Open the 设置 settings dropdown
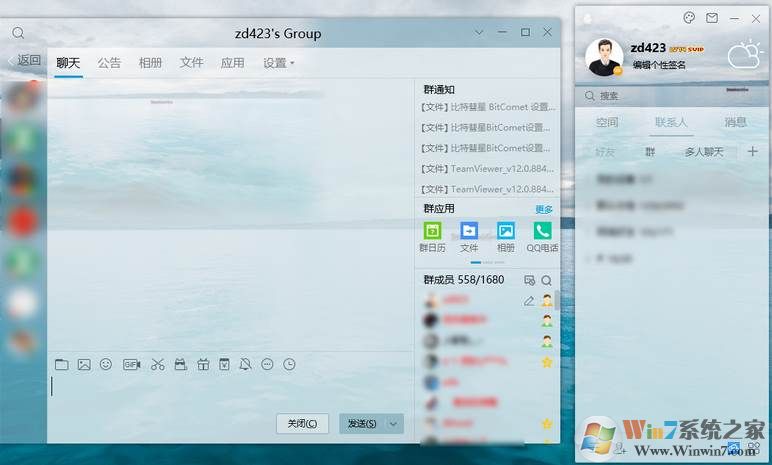 (278, 63)
